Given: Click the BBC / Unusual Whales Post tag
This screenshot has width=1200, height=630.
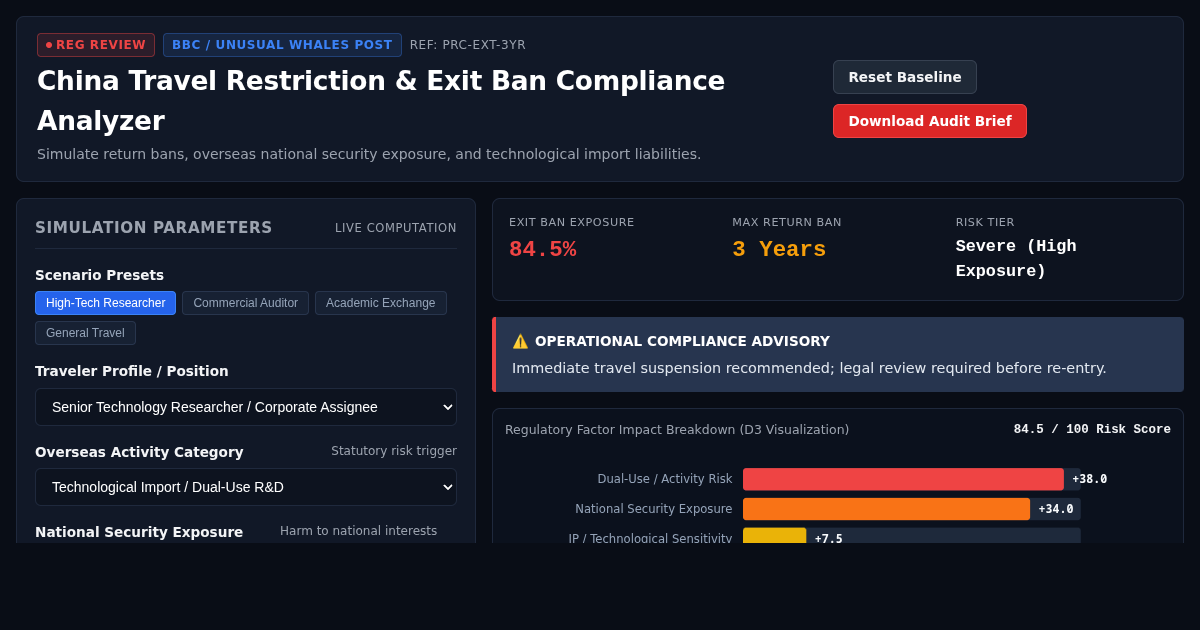Looking at the screenshot, I should 282,45.
